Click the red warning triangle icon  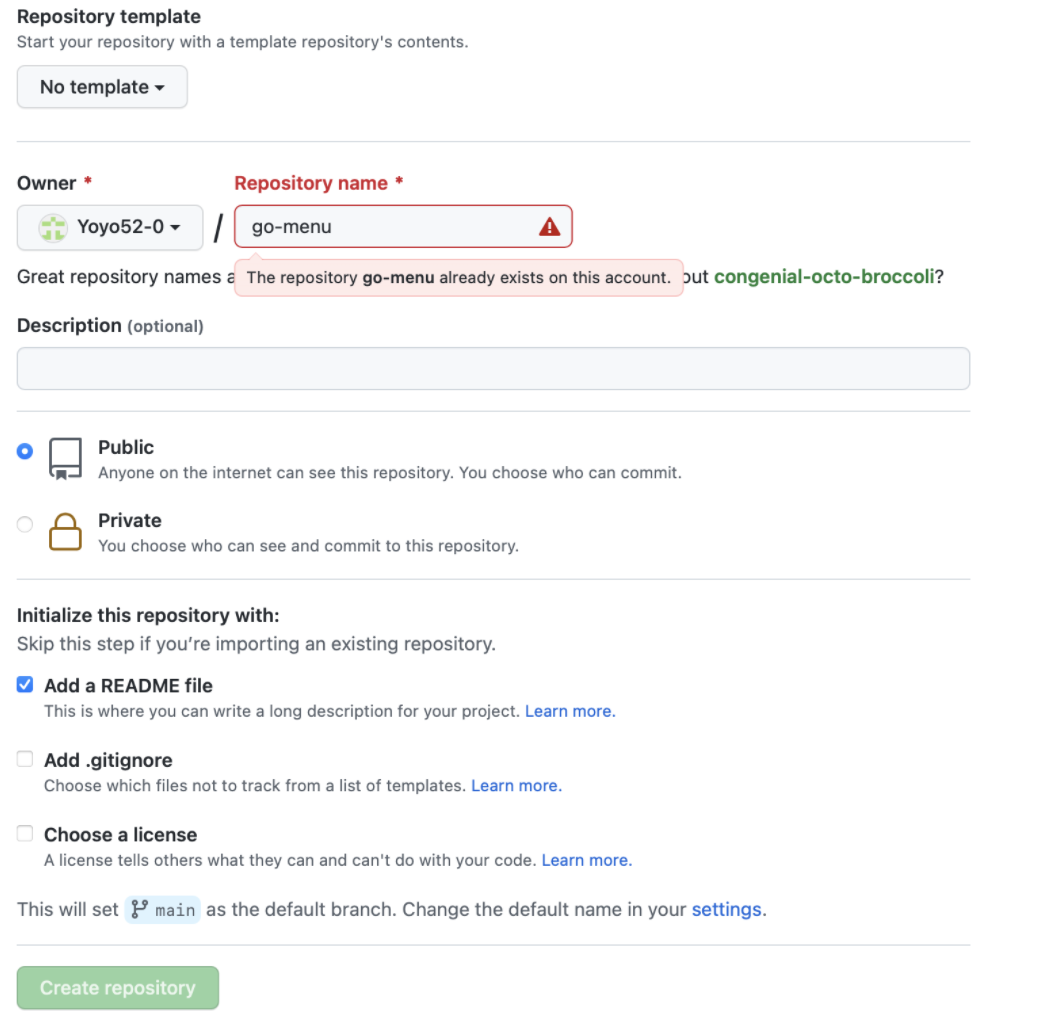(549, 227)
